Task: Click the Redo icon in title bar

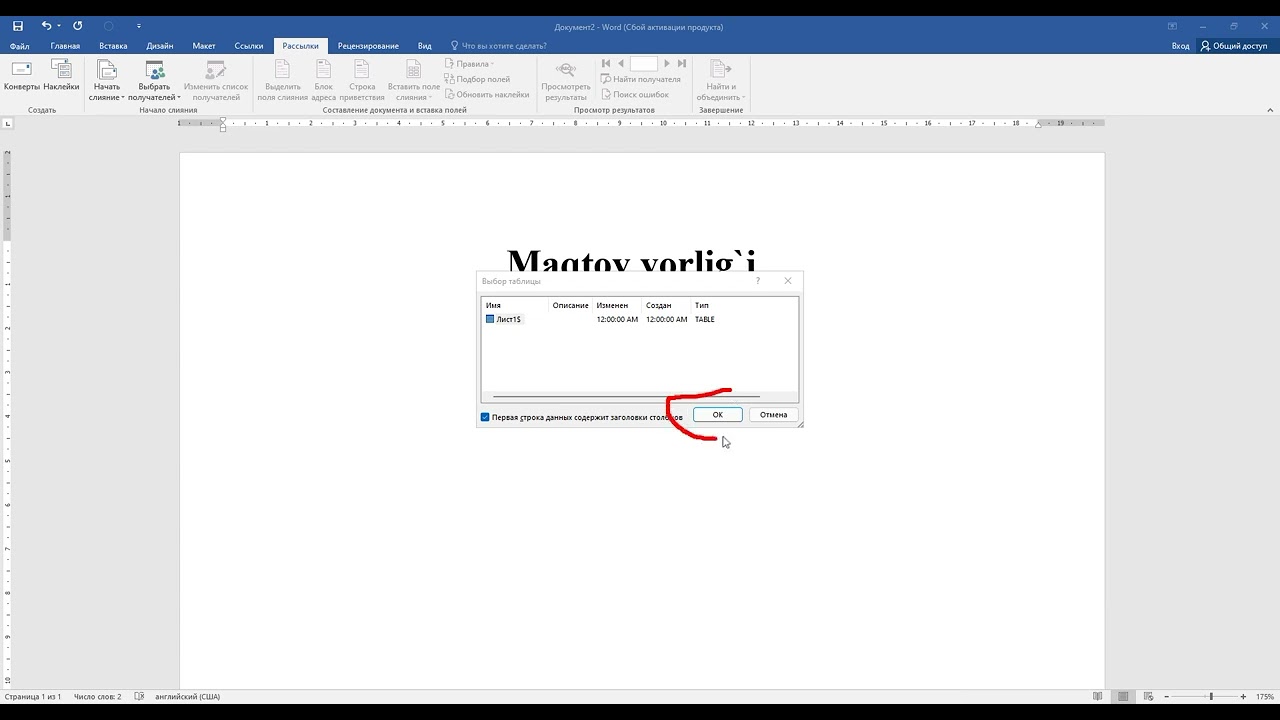Action: (78, 26)
